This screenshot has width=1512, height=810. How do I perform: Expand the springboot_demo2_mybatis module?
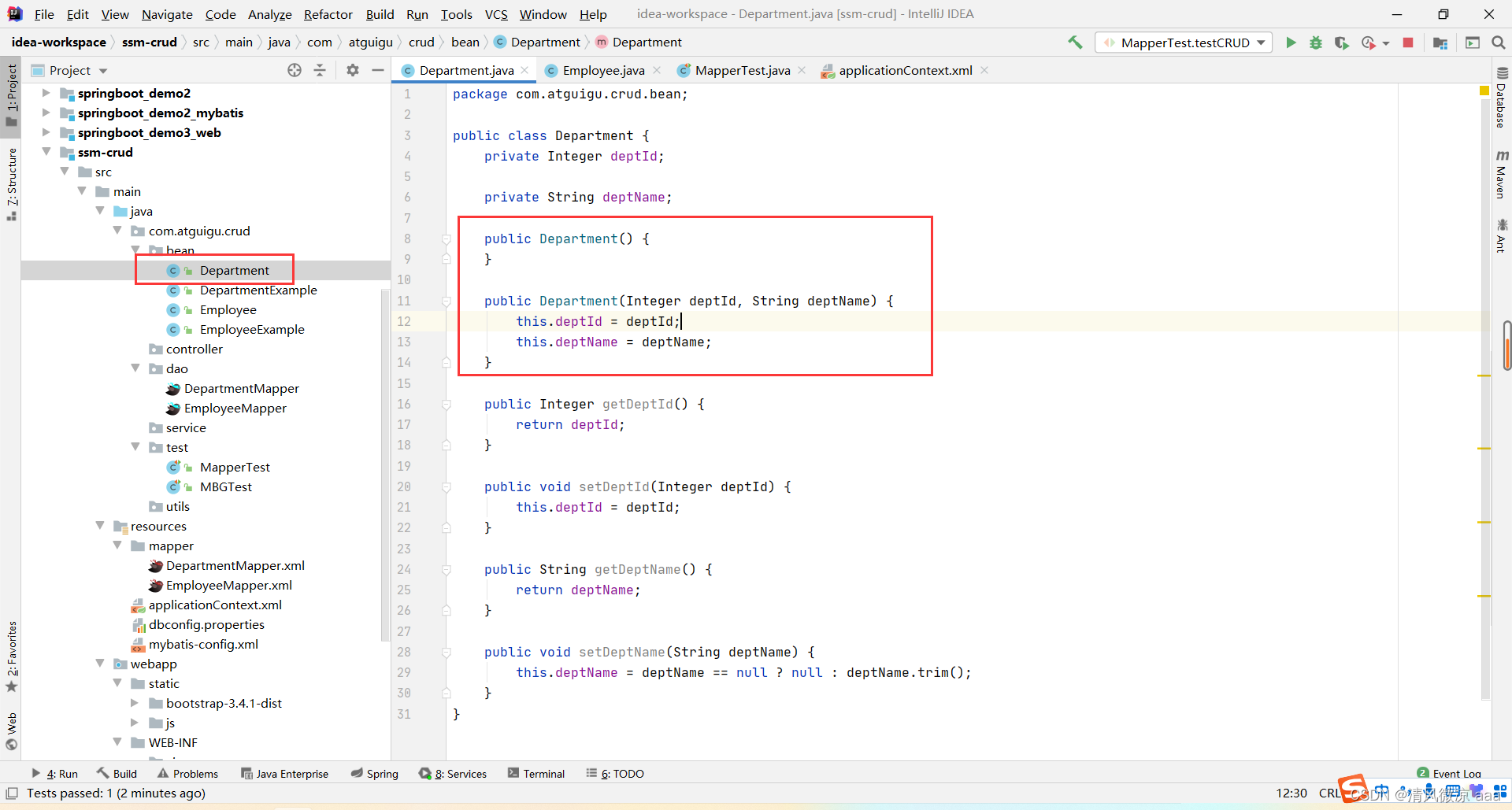46,113
